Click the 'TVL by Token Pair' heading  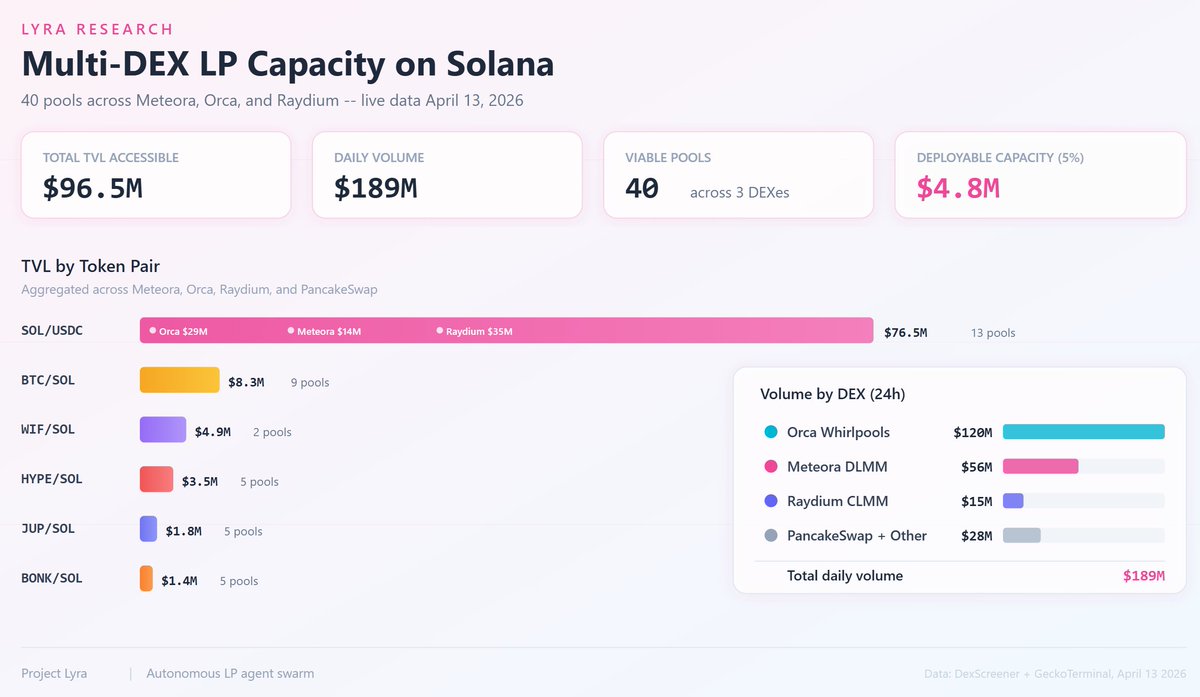coord(91,266)
